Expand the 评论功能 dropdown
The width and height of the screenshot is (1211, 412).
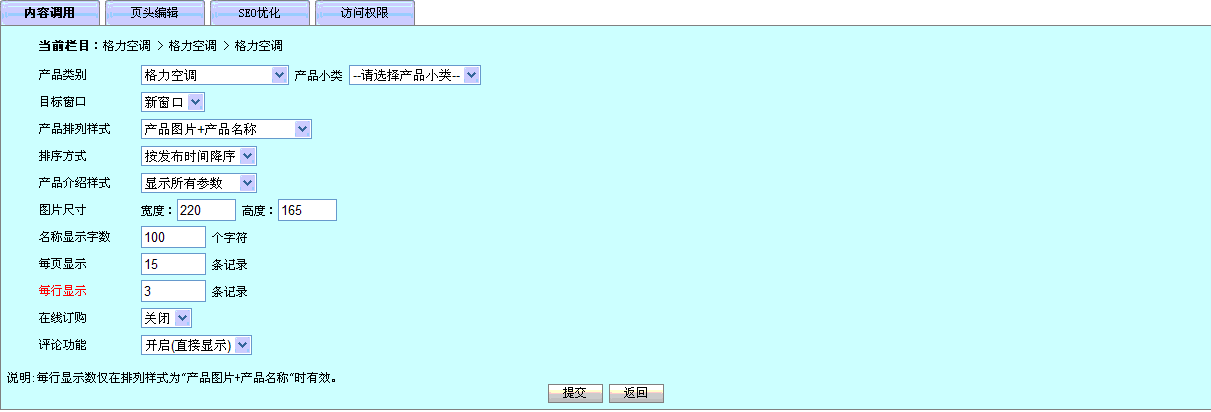pos(196,345)
